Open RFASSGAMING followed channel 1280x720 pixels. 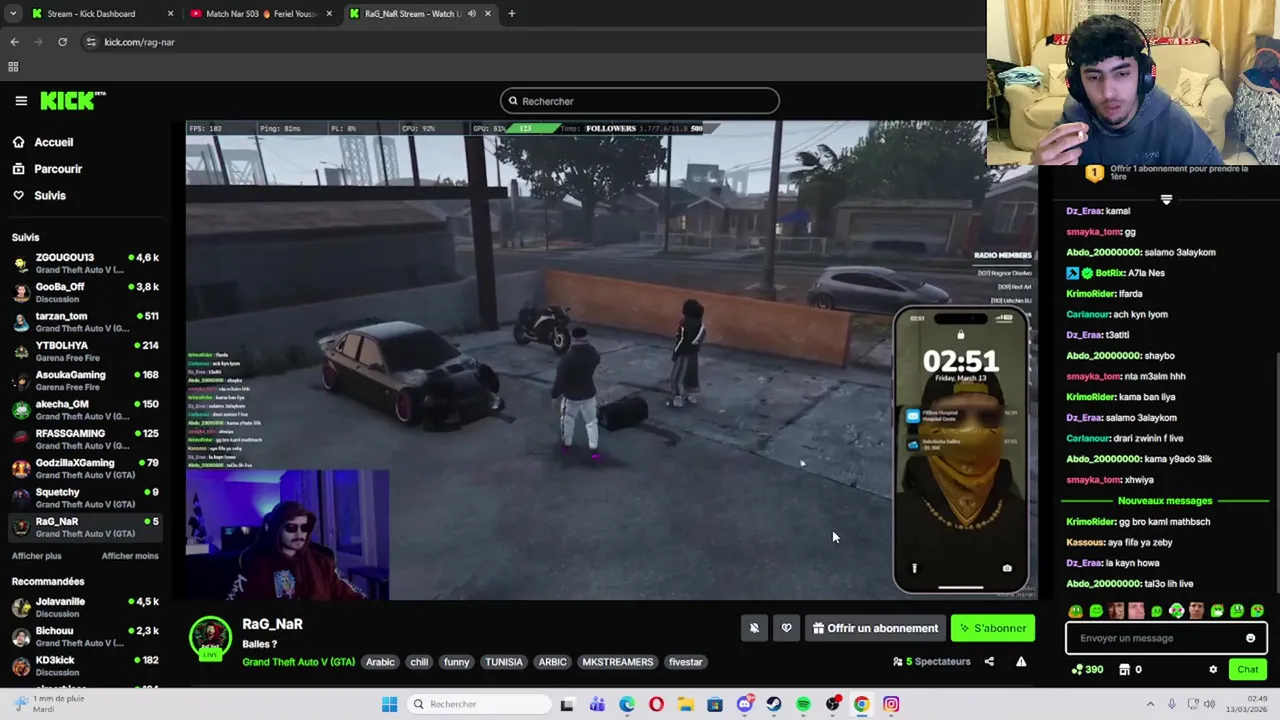click(85, 439)
